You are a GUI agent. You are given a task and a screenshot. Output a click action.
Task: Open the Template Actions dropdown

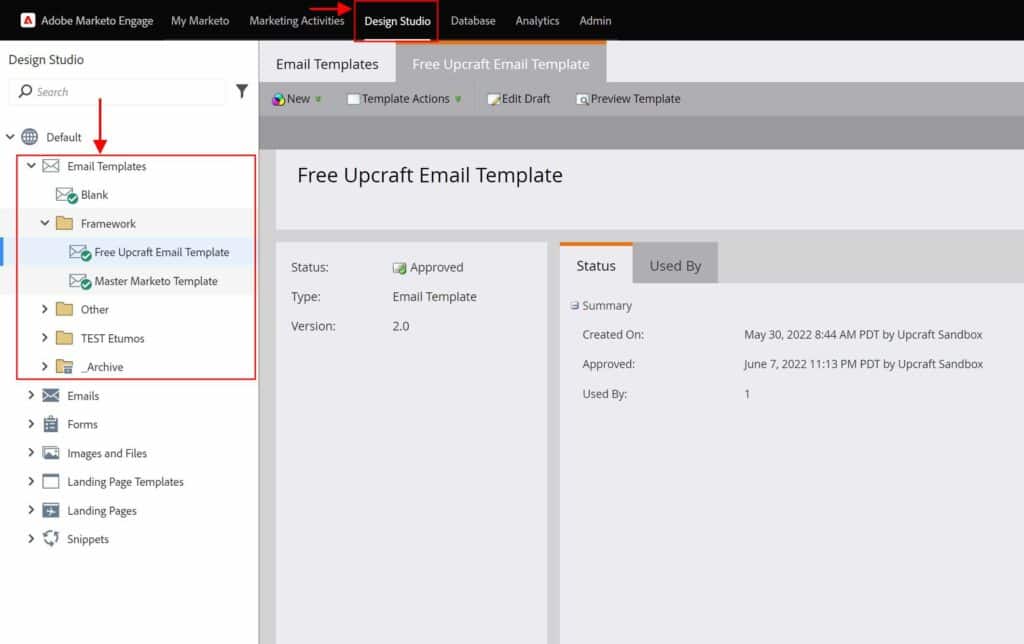(x=458, y=99)
